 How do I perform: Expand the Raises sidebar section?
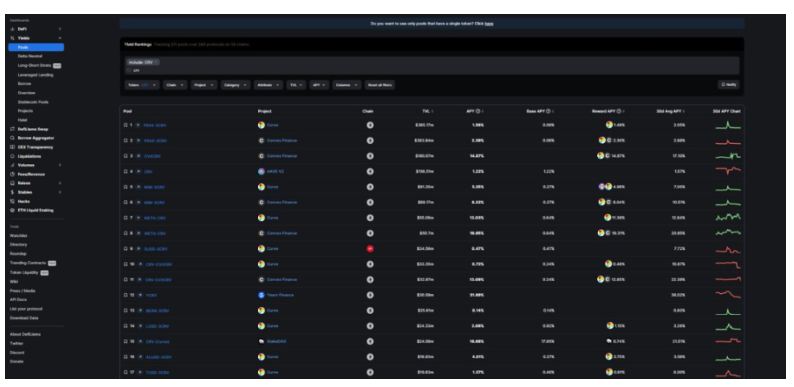[60, 183]
